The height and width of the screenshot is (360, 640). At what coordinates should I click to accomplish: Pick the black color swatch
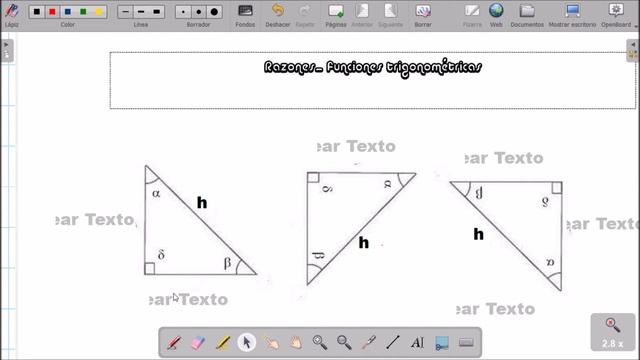point(37,12)
